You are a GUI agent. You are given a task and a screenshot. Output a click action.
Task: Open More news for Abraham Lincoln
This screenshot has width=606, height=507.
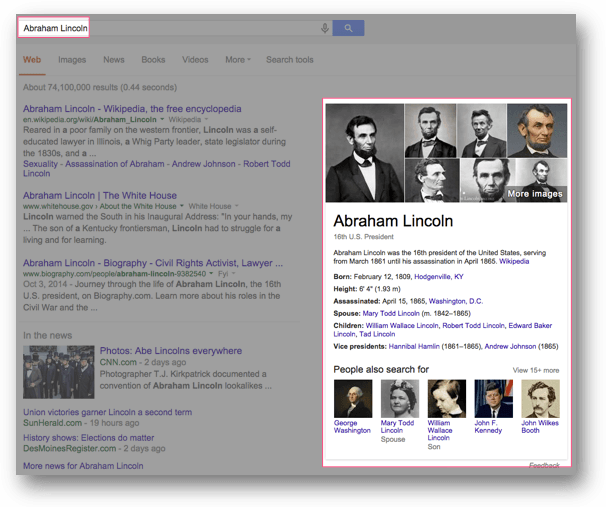coord(83,466)
